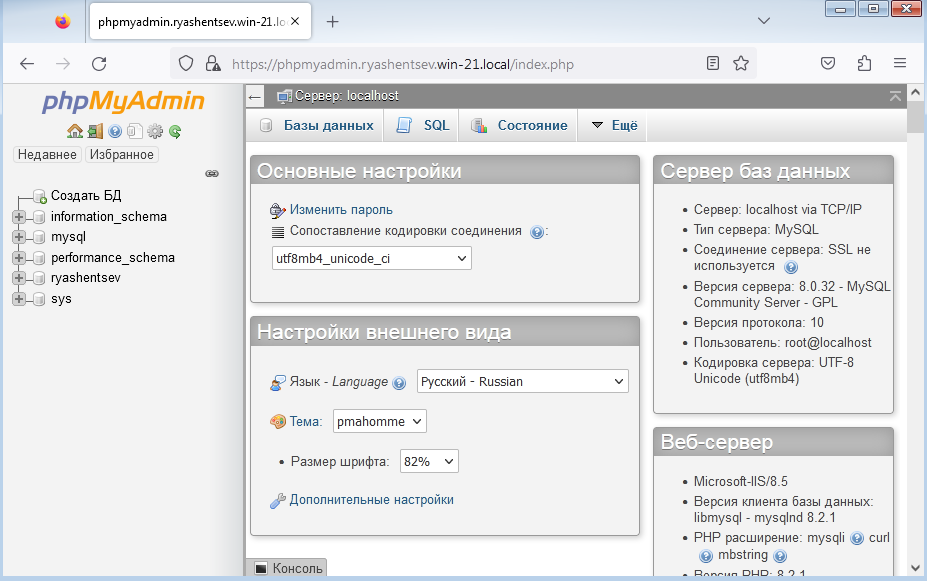Collapse navigation panel with left arrow icon
Screen dimensions: 927x581
[x=255, y=97]
